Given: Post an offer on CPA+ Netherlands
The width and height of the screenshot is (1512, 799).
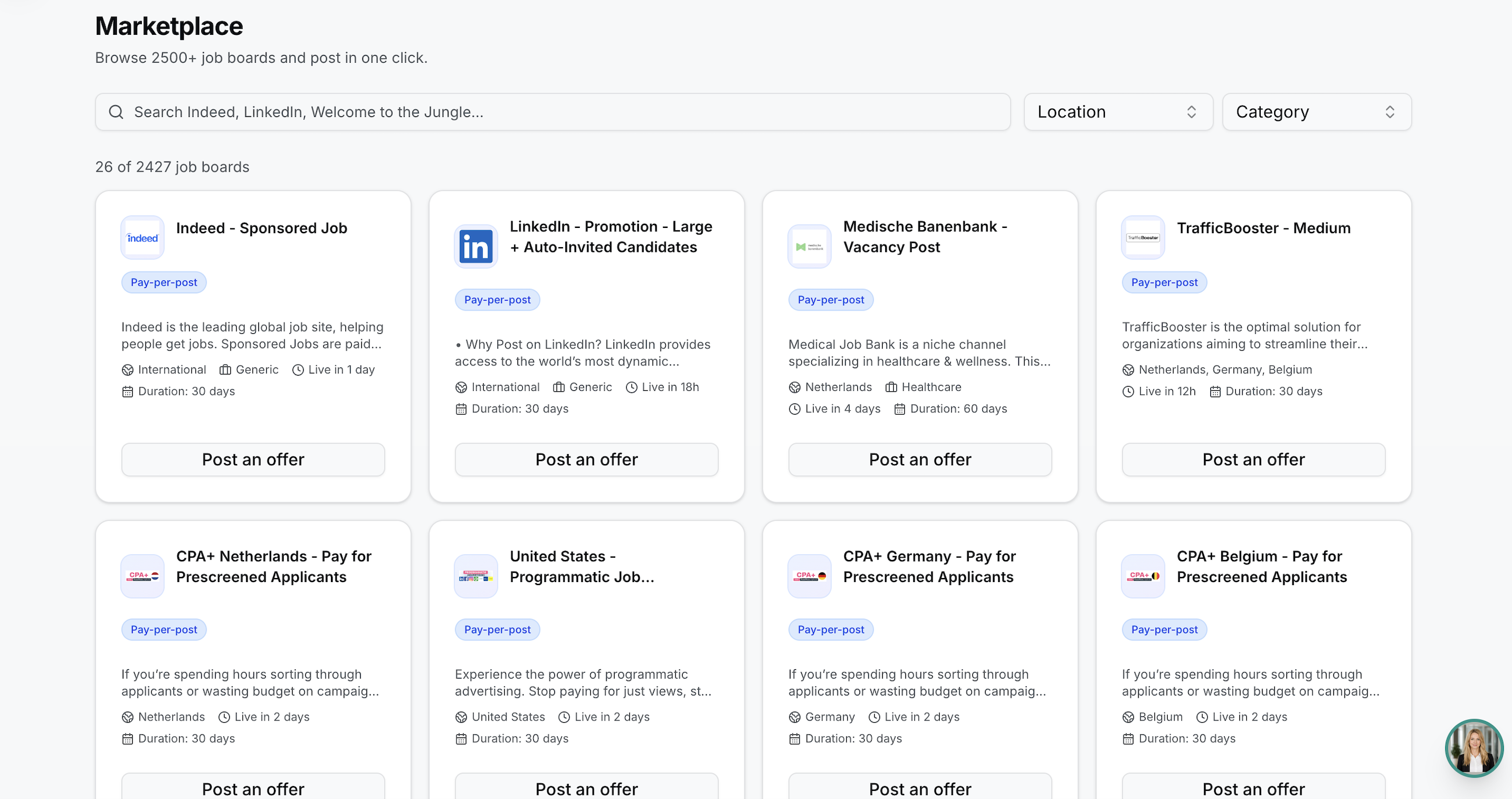Looking at the screenshot, I should tap(253, 787).
